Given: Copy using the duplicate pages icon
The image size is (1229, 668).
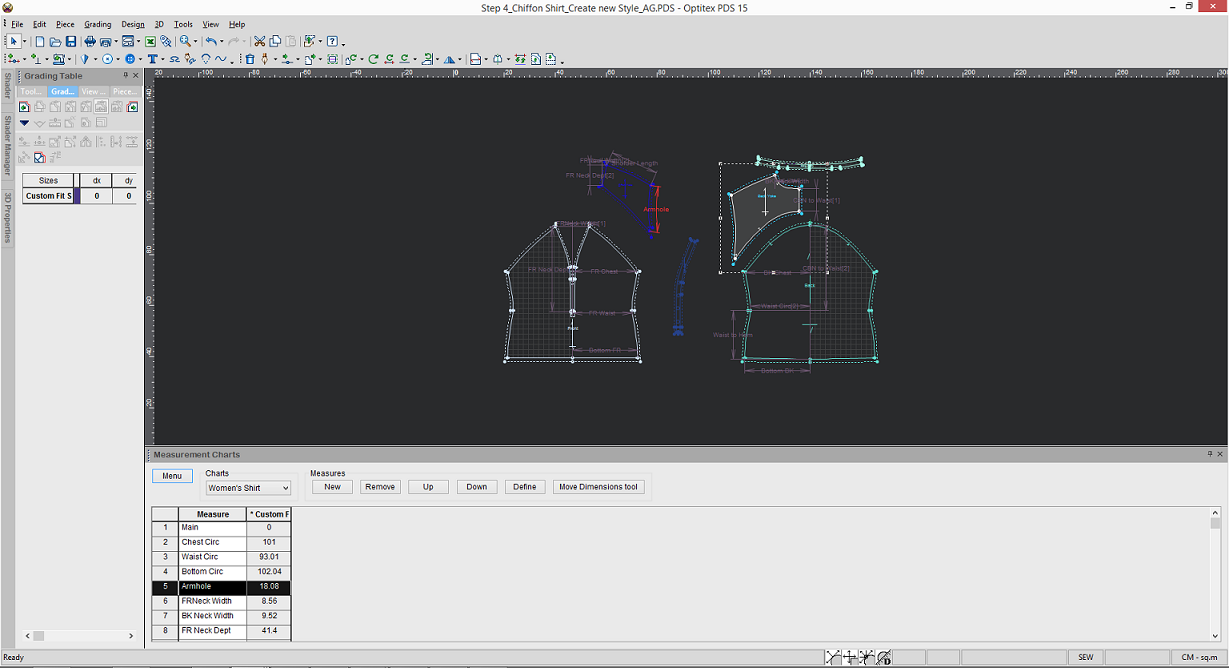Looking at the screenshot, I should tap(275, 41).
